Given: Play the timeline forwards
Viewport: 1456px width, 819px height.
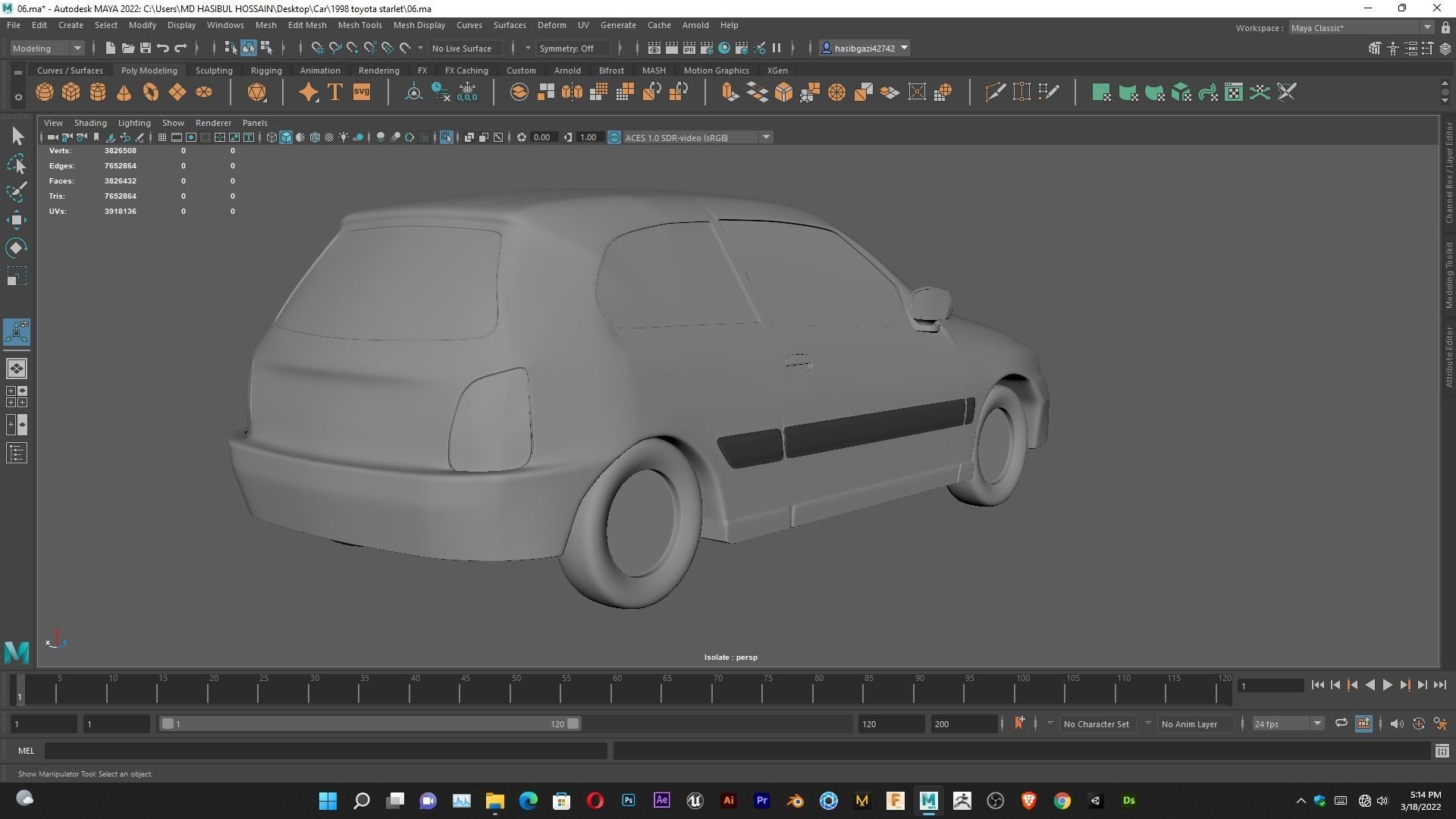Looking at the screenshot, I should point(1387,685).
